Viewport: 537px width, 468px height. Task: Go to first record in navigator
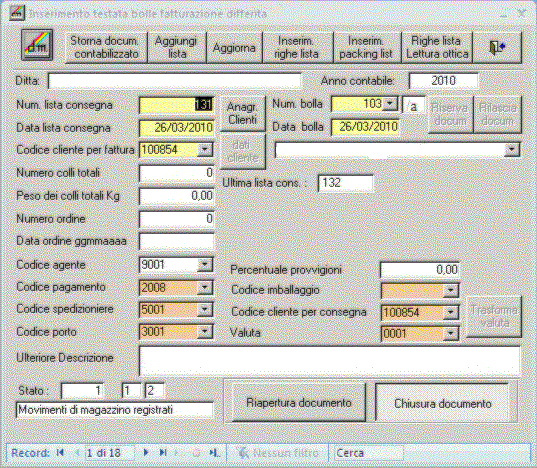[60, 453]
